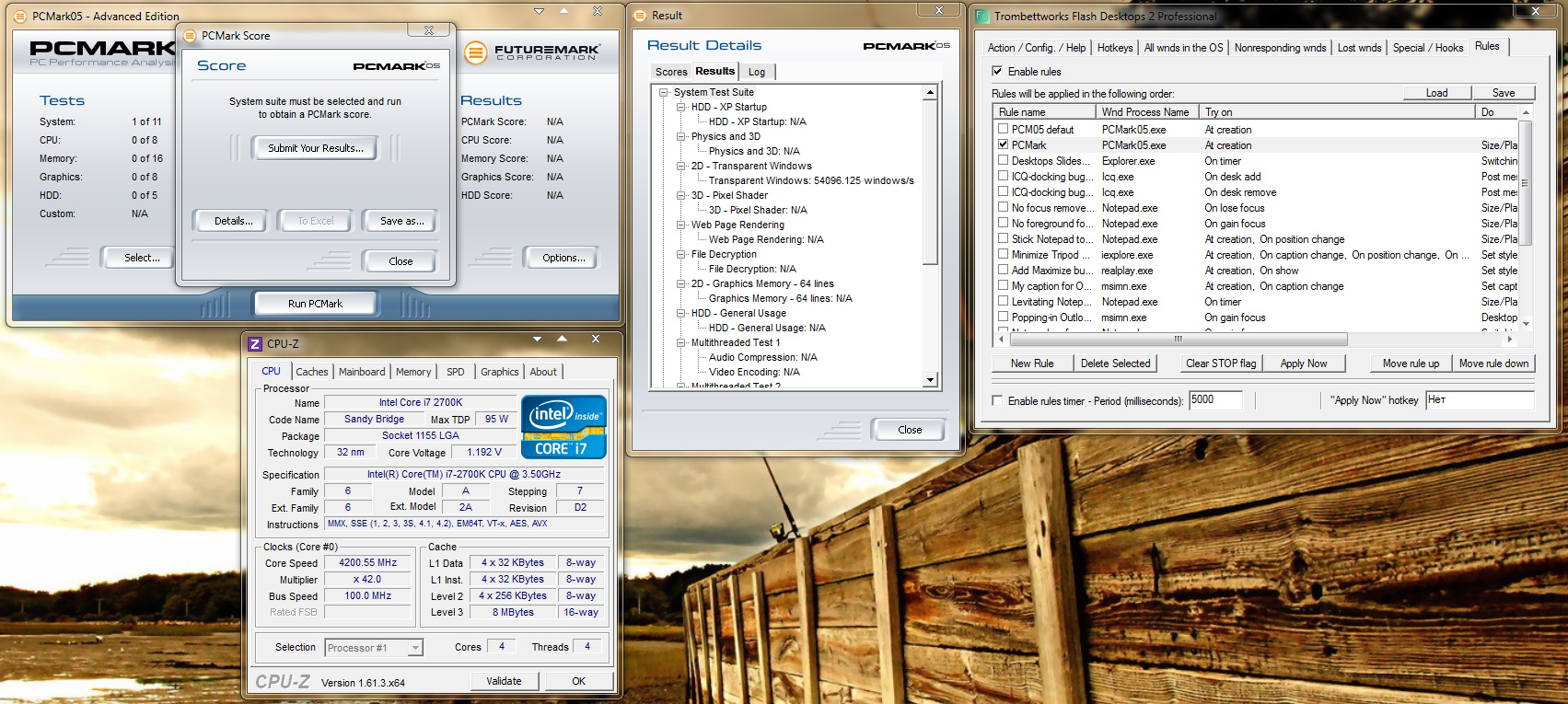The image size is (1568, 704).
Task: Toggle the Enable rules checkbox
Action: coord(997,71)
